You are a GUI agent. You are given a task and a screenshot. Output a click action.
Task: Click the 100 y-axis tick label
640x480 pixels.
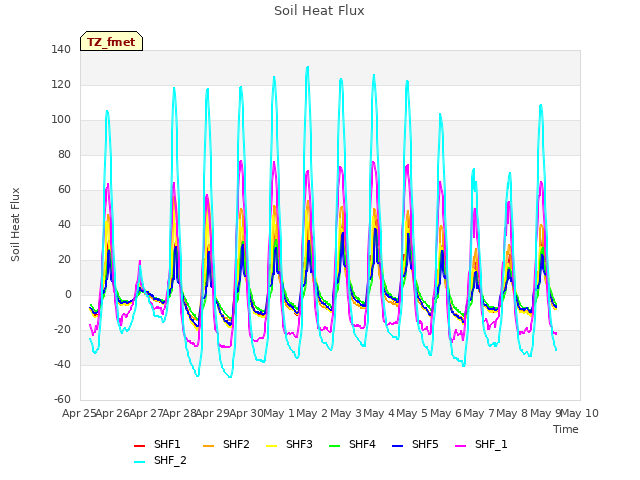[61, 120]
